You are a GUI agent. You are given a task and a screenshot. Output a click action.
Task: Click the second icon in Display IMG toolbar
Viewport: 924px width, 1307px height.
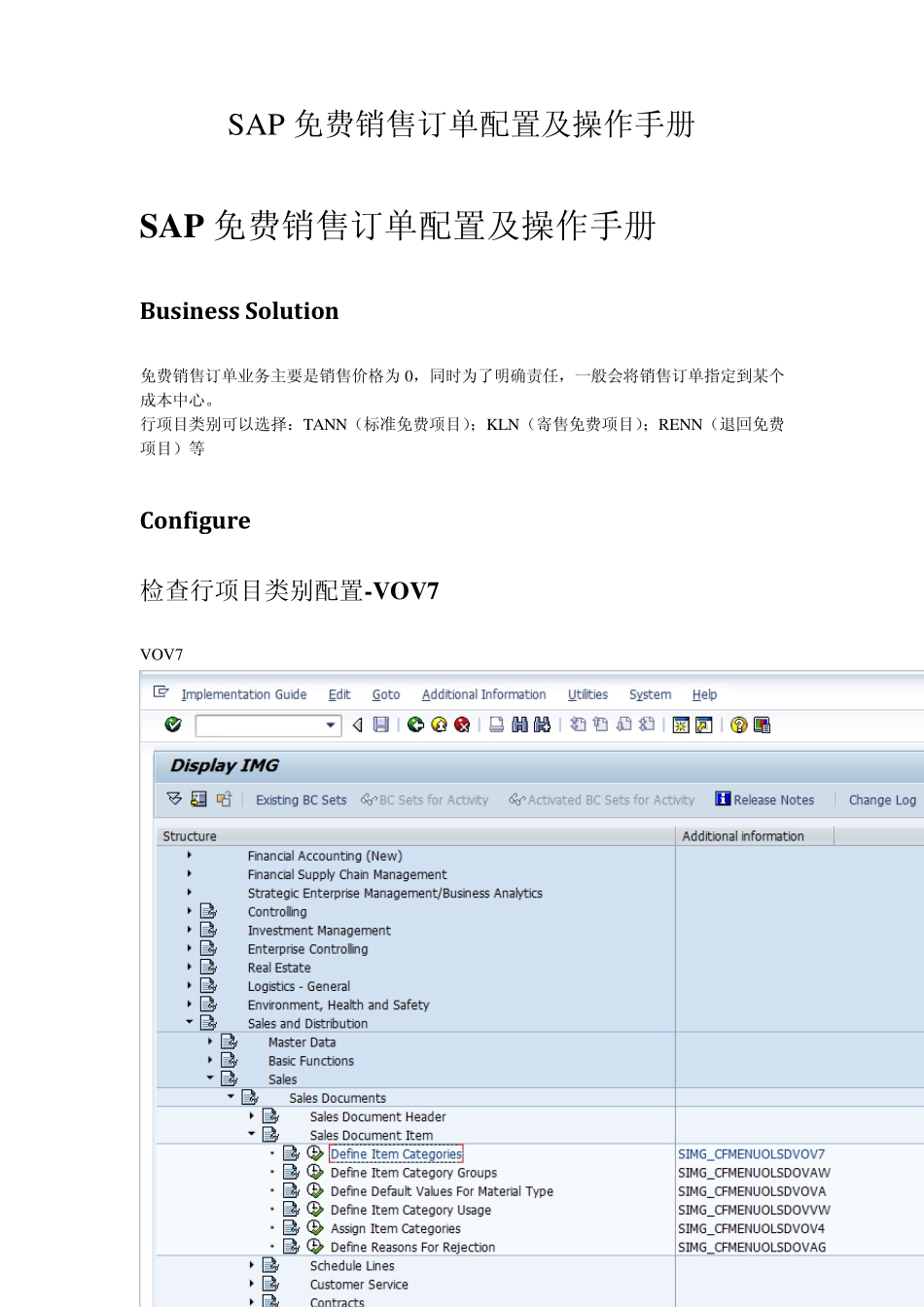[198, 798]
